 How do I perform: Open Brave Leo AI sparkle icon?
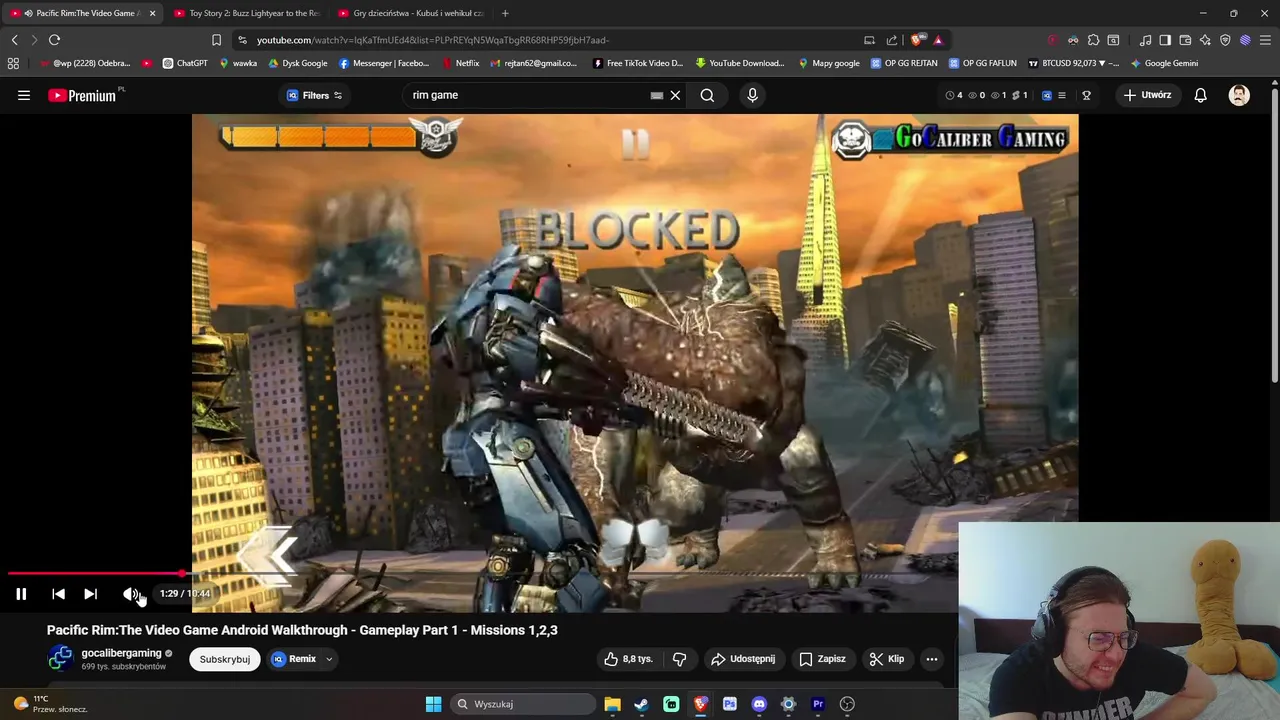click(x=1205, y=40)
